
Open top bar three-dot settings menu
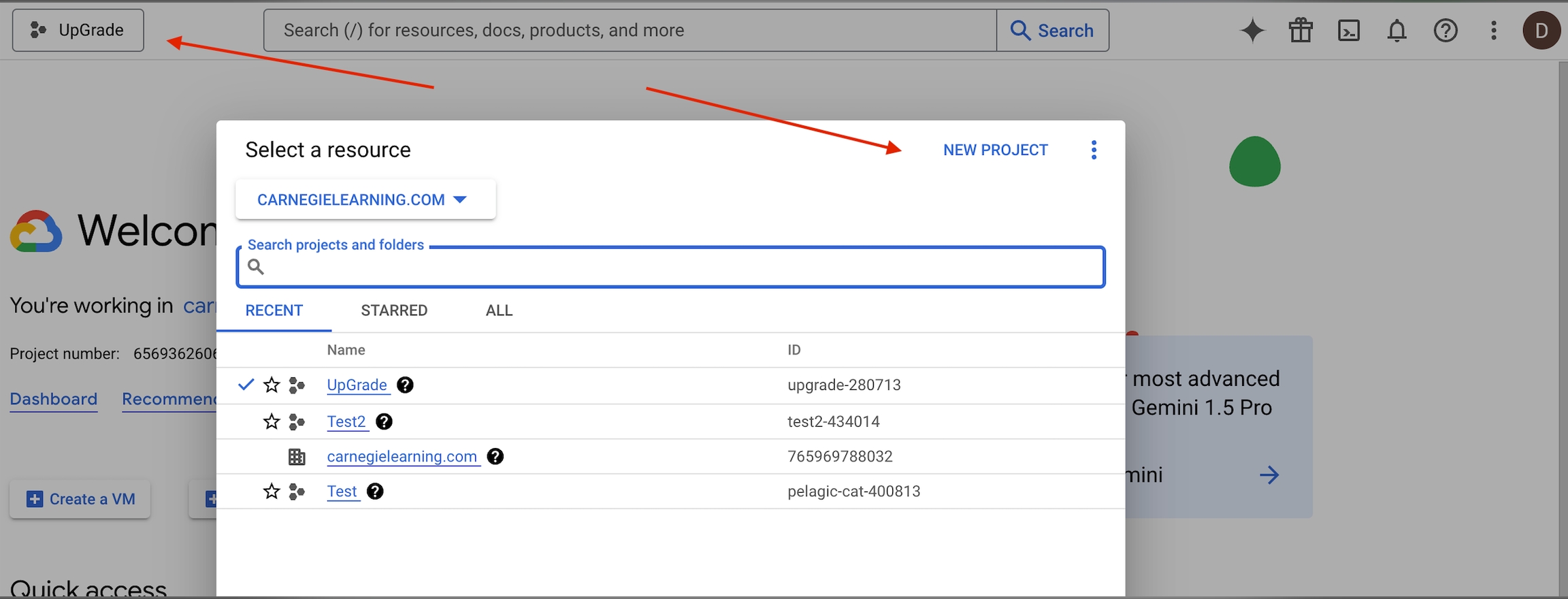pos(1494,31)
